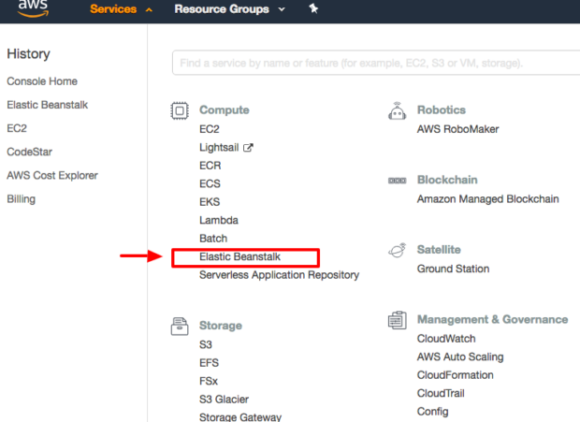This screenshot has height=422, width=580.
Task: Open AWS Auto Scaling
Action: pyautogui.click(x=460, y=357)
